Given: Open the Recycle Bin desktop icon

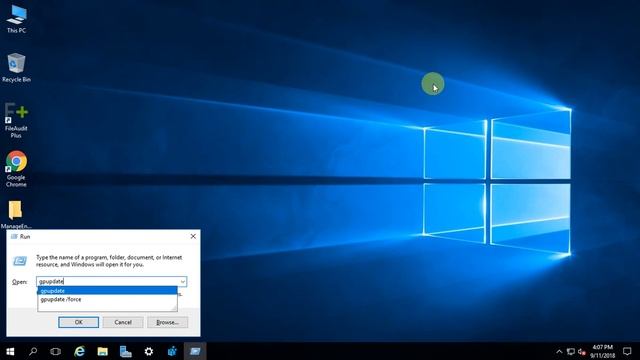Looking at the screenshot, I should coord(16,68).
